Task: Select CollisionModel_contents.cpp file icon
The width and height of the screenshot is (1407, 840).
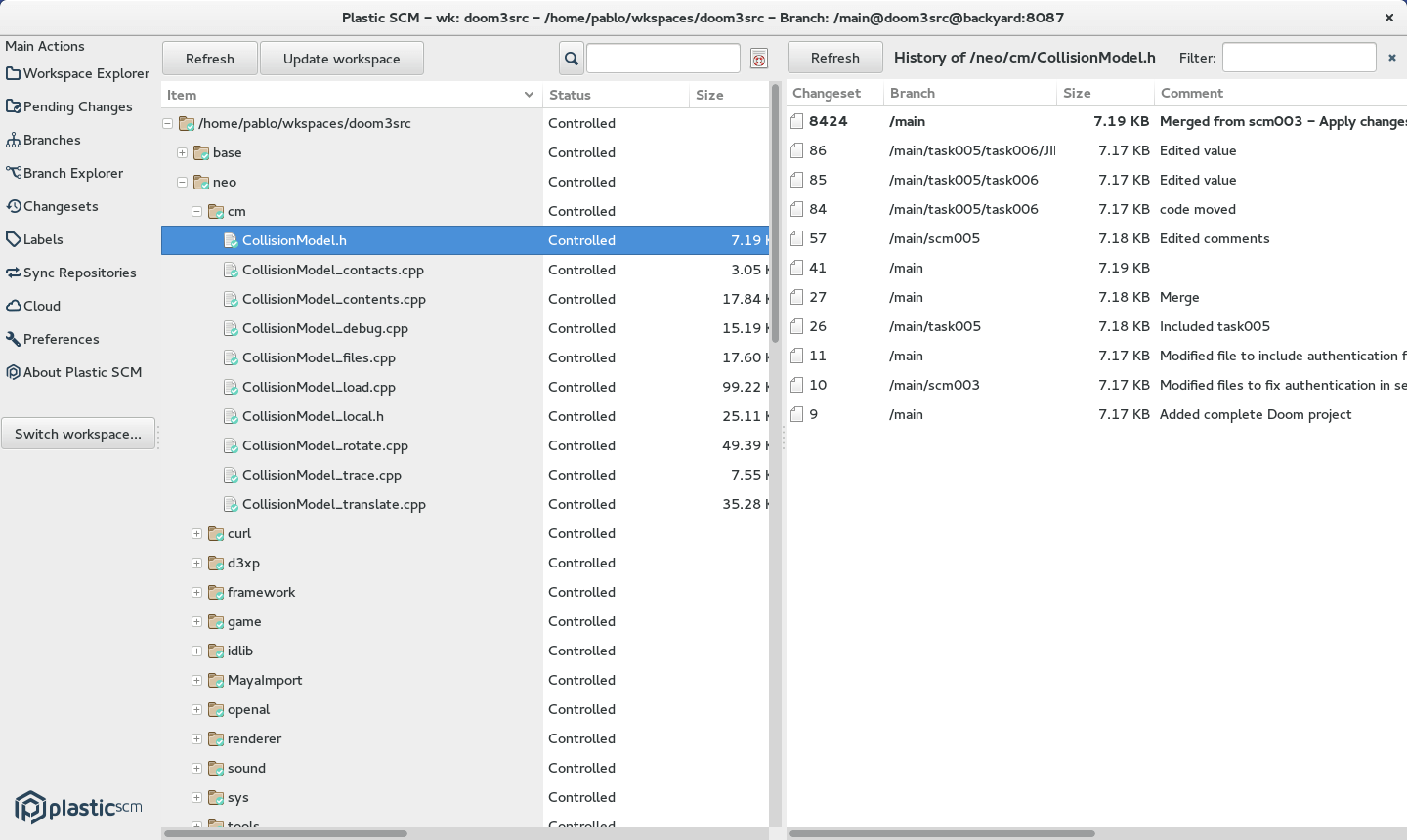Action: [x=231, y=299]
